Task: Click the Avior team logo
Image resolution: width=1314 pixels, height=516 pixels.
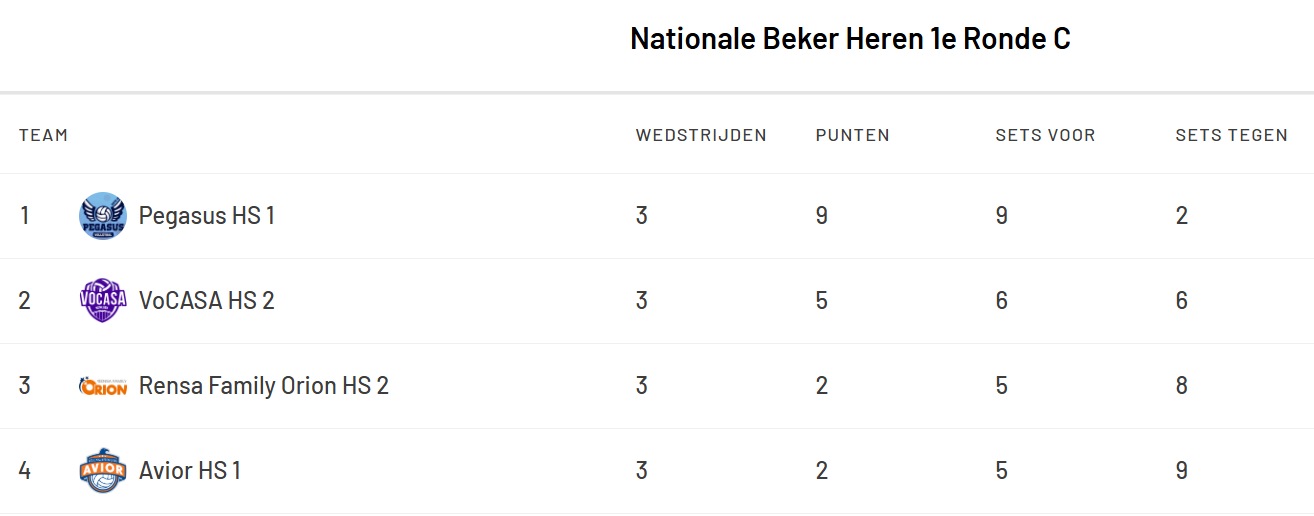Action: click(103, 471)
